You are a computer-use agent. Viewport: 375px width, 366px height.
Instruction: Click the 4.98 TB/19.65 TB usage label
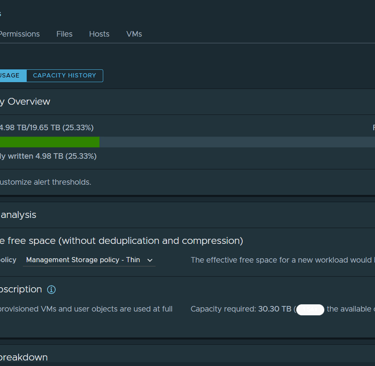(47, 128)
